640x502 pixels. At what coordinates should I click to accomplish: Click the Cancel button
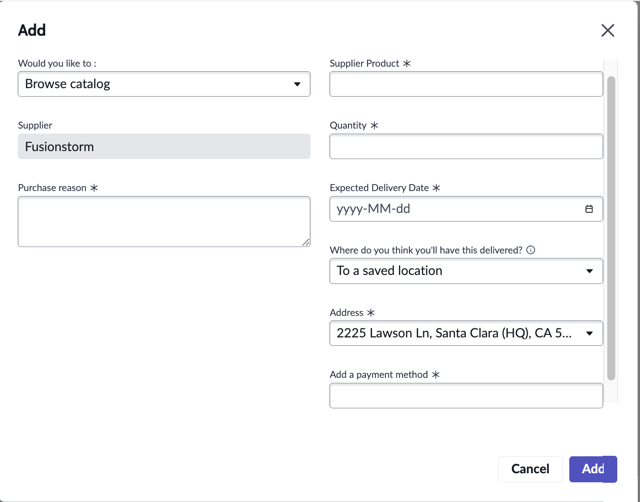point(530,469)
